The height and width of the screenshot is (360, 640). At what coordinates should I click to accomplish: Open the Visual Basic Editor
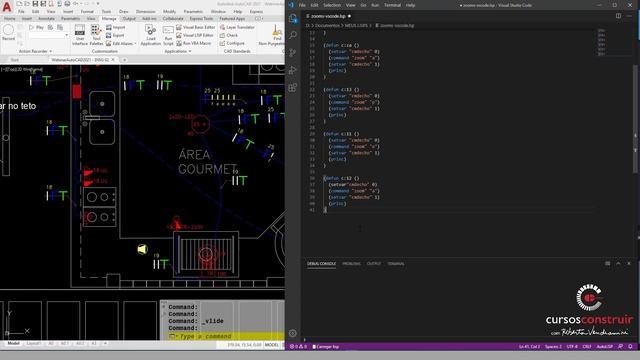[x=196, y=27]
